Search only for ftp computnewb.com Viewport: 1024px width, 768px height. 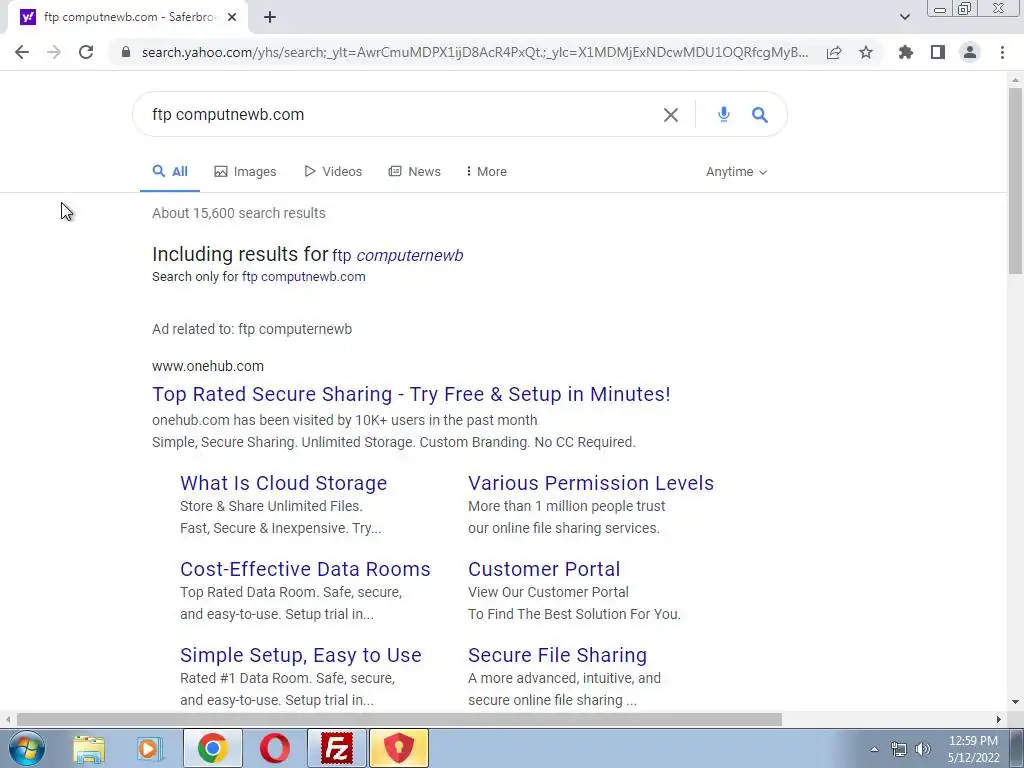point(304,277)
